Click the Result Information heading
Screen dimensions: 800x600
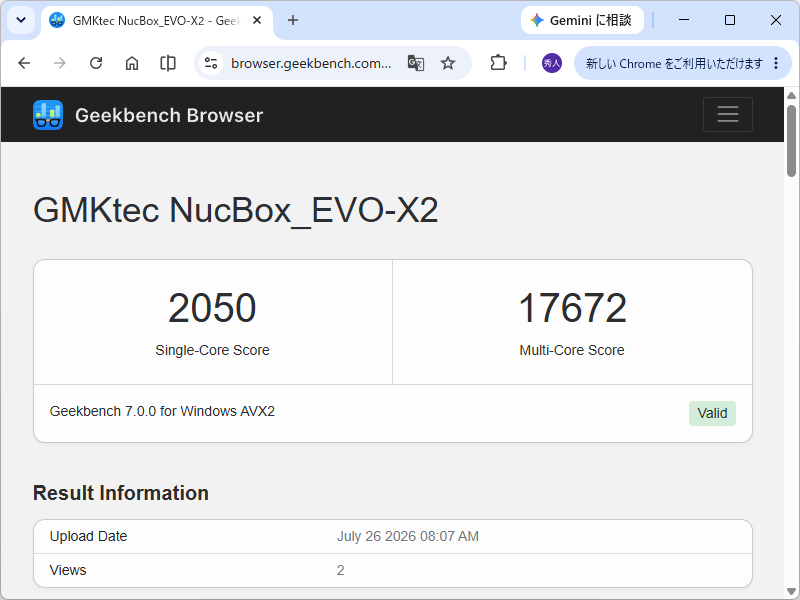[121, 493]
